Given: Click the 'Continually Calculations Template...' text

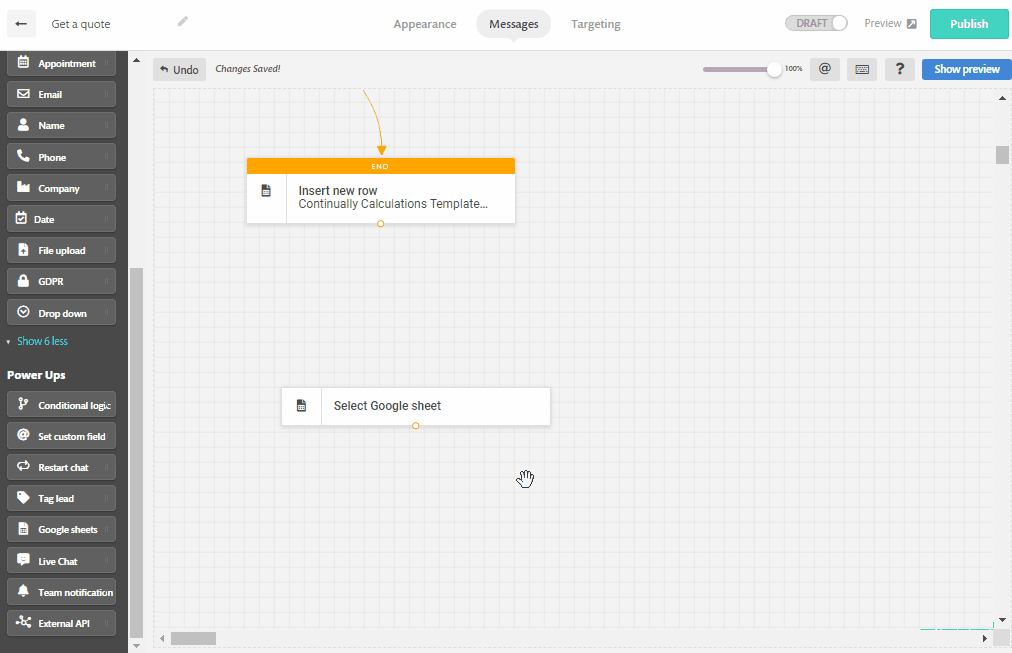Looking at the screenshot, I should 392,204.
